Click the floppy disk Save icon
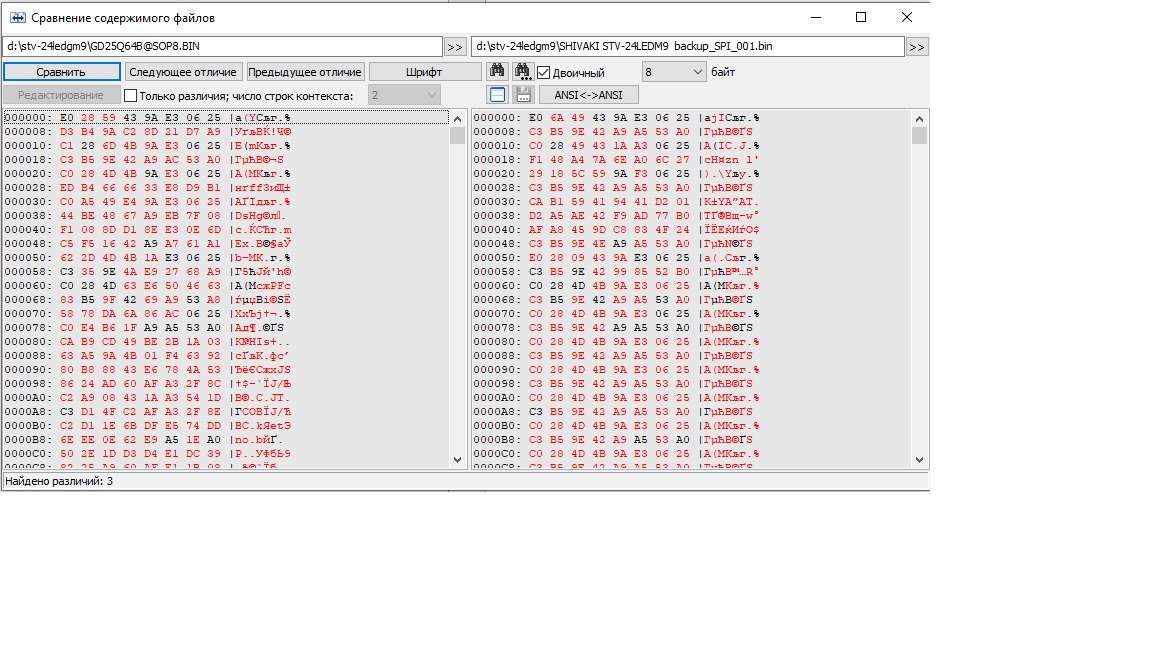The width and height of the screenshot is (1152, 648). click(523, 95)
